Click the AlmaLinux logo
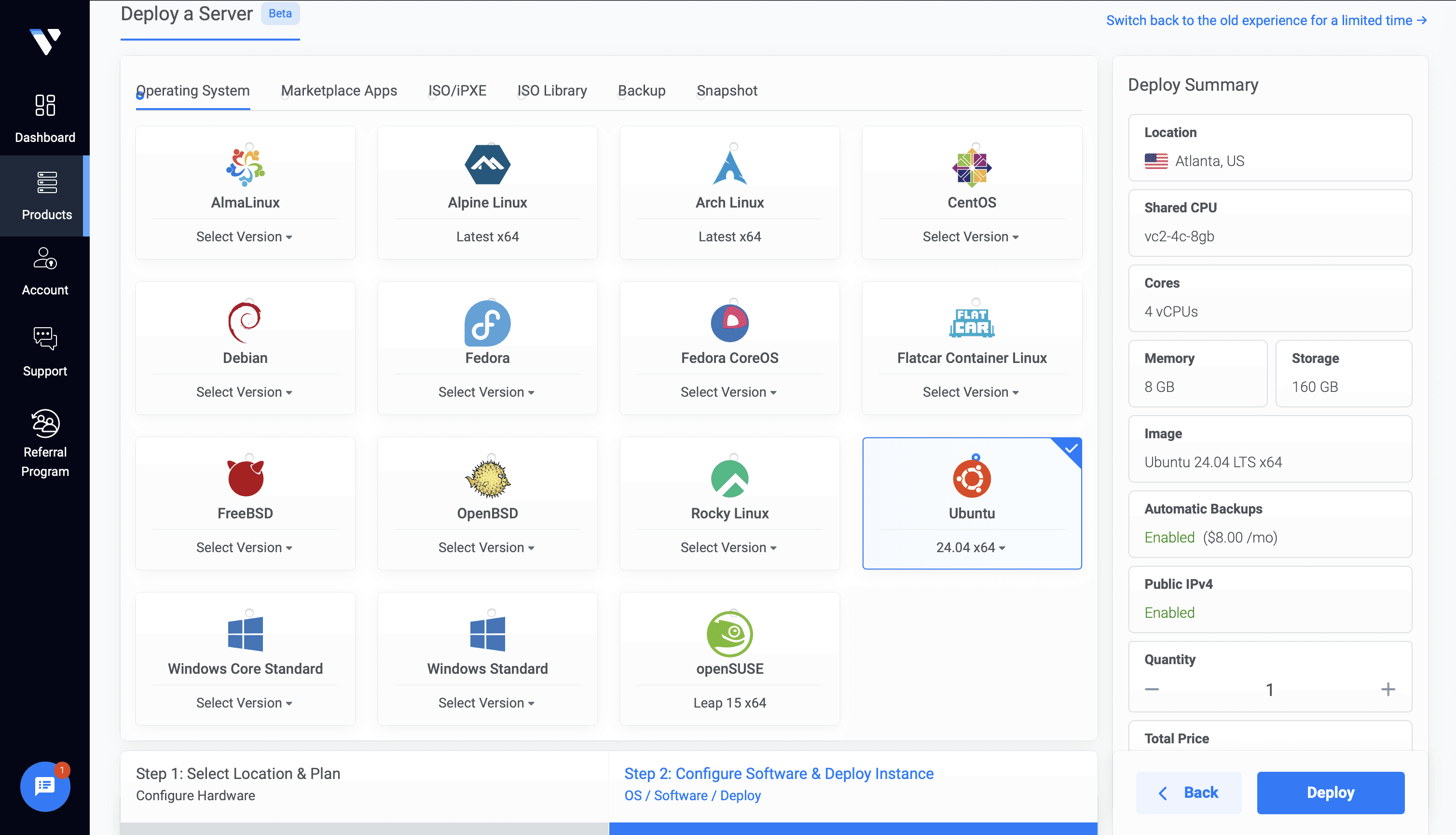The height and width of the screenshot is (835, 1456). coord(246,167)
